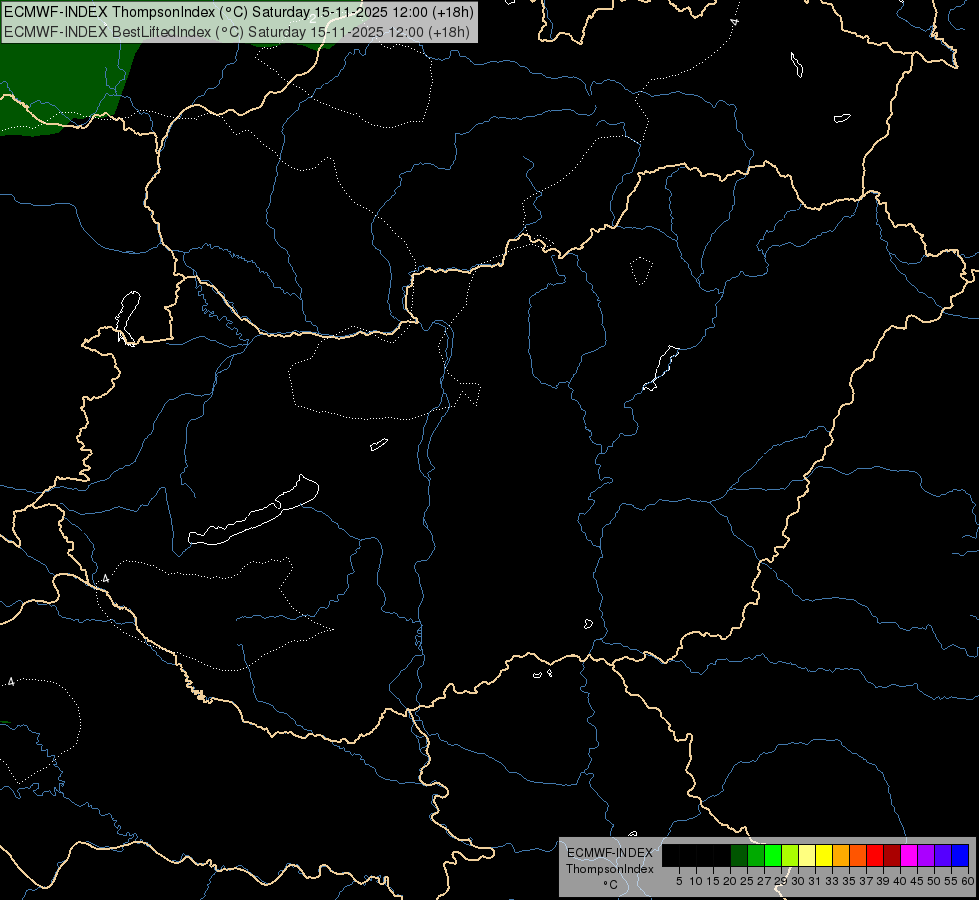The image size is (979, 900).
Task: Select the orange 33-35 legend swatch
Action: tap(841, 855)
